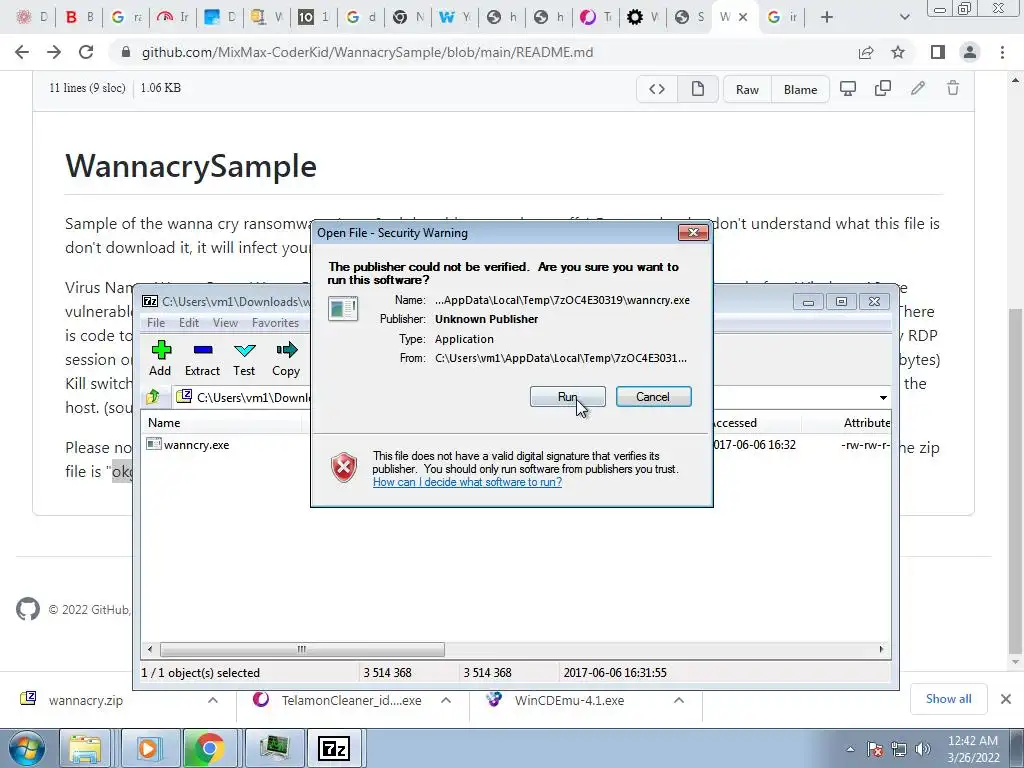The width and height of the screenshot is (1024, 768).
Task: Open the Edit menu in 7-Zip
Action: 189,323
